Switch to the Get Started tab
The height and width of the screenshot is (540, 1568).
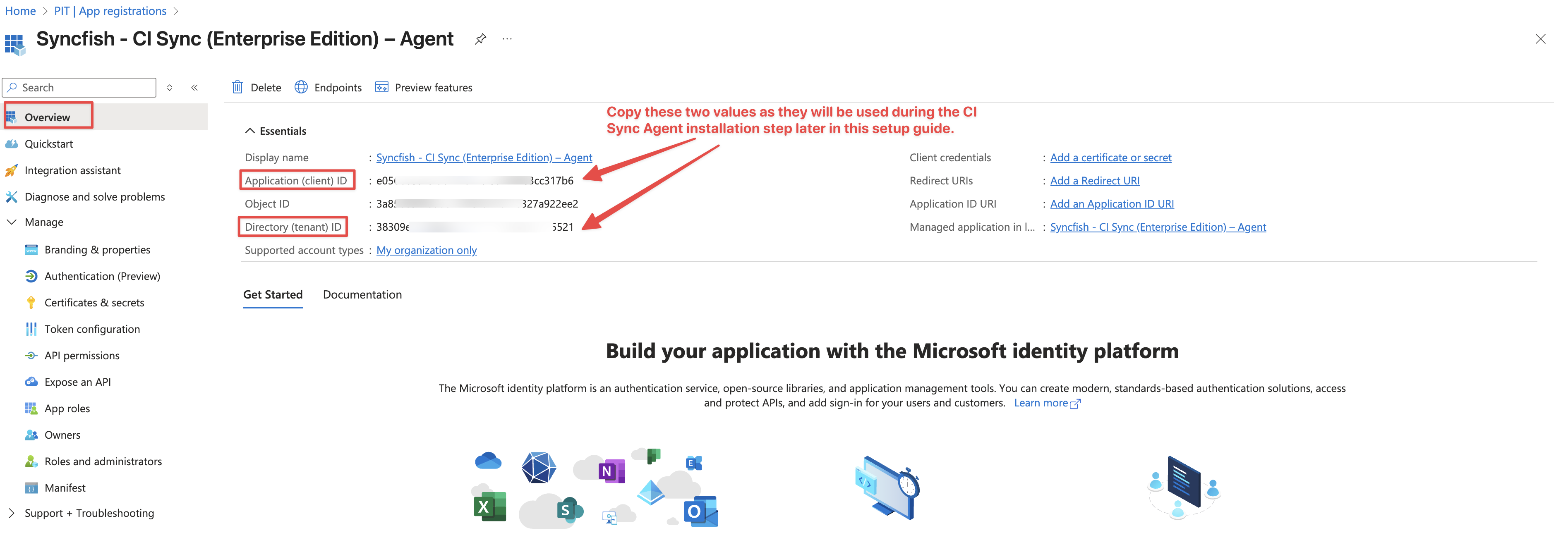(x=273, y=295)
